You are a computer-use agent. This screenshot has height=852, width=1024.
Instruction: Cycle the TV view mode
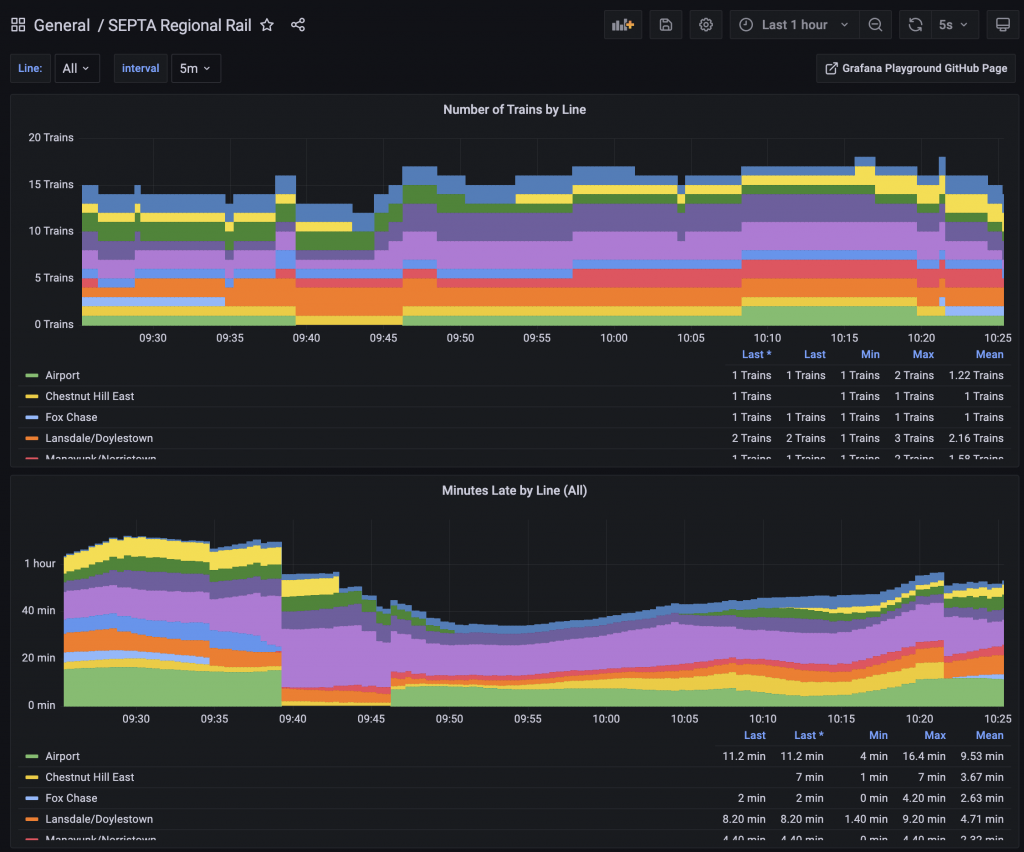coord(1002,25)
